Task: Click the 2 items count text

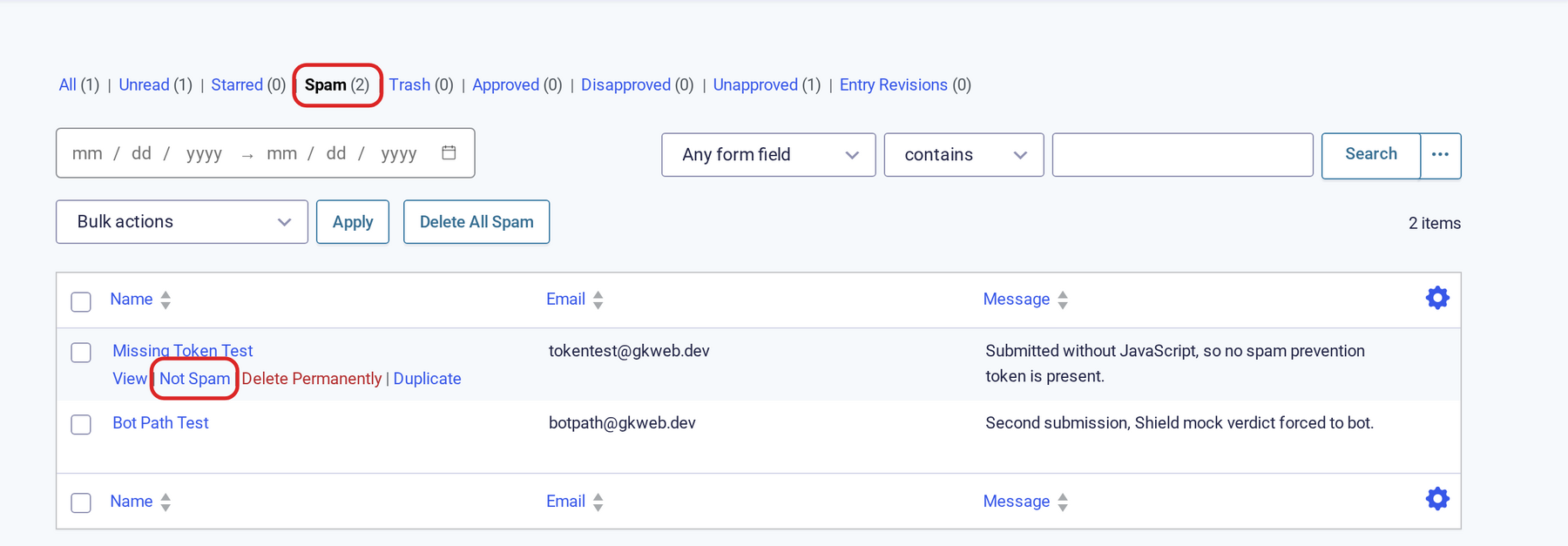Action: click(1435, 223)
